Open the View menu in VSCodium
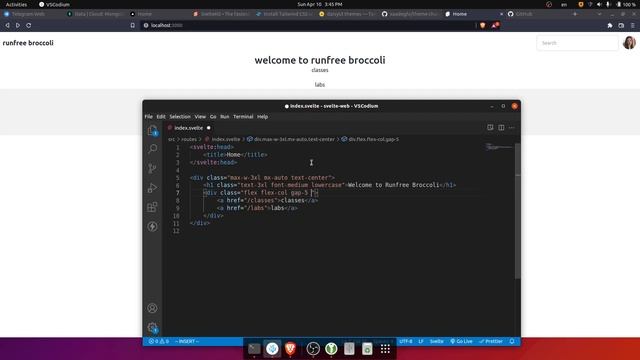The height and width of the screenshot is (360, 640). pos(200,117)
